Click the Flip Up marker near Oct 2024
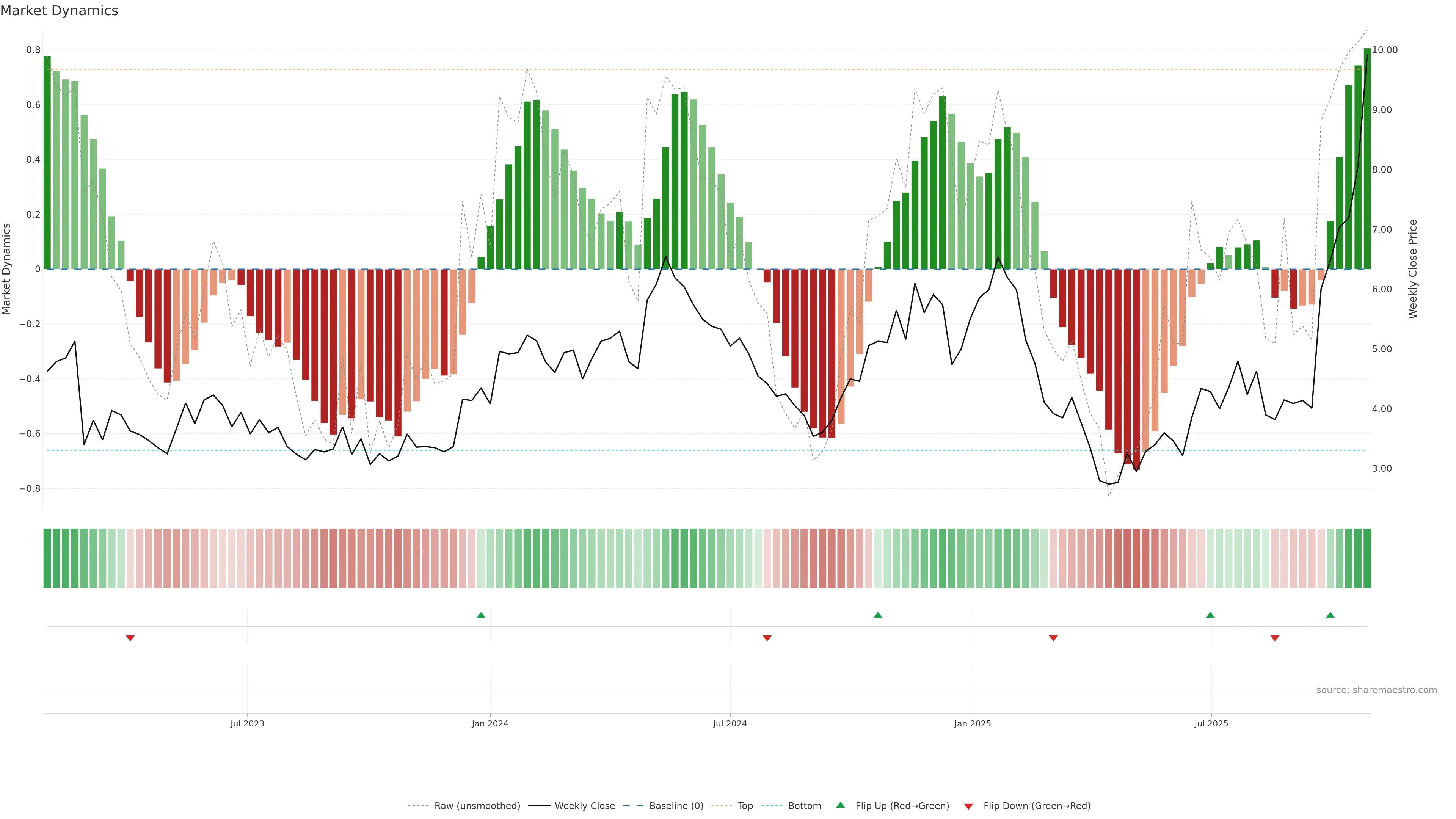Screen dimensions: 1456x819 [878, 615]
